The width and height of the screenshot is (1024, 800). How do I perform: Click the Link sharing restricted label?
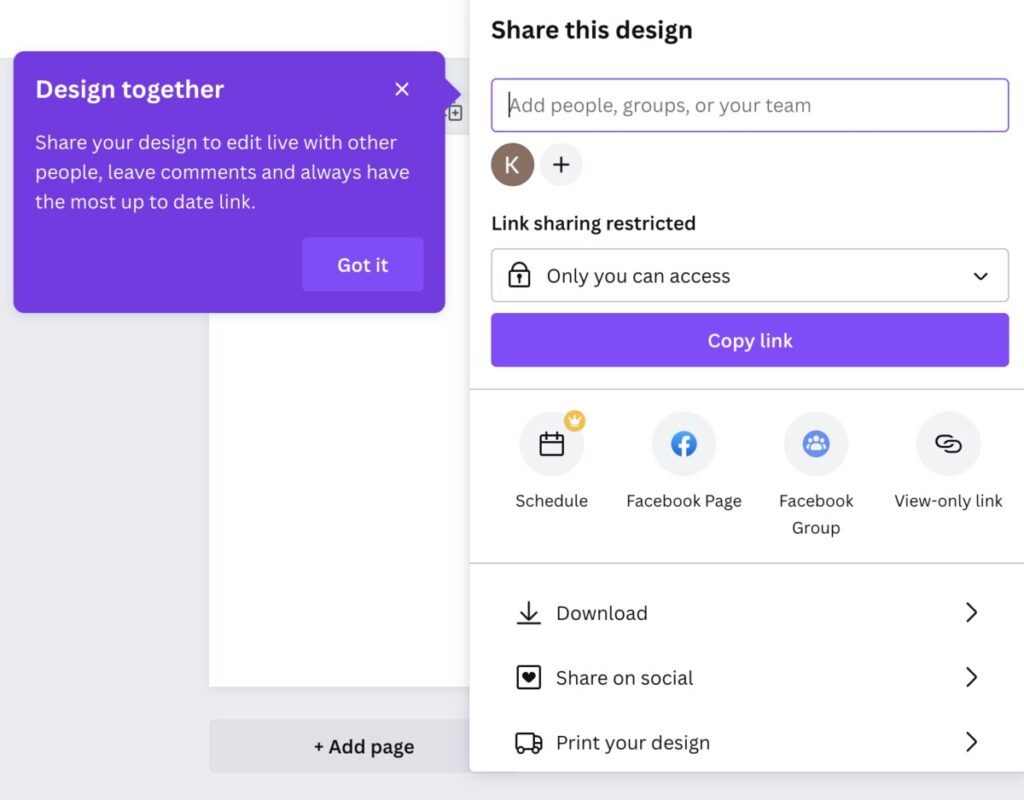[593, 223]
